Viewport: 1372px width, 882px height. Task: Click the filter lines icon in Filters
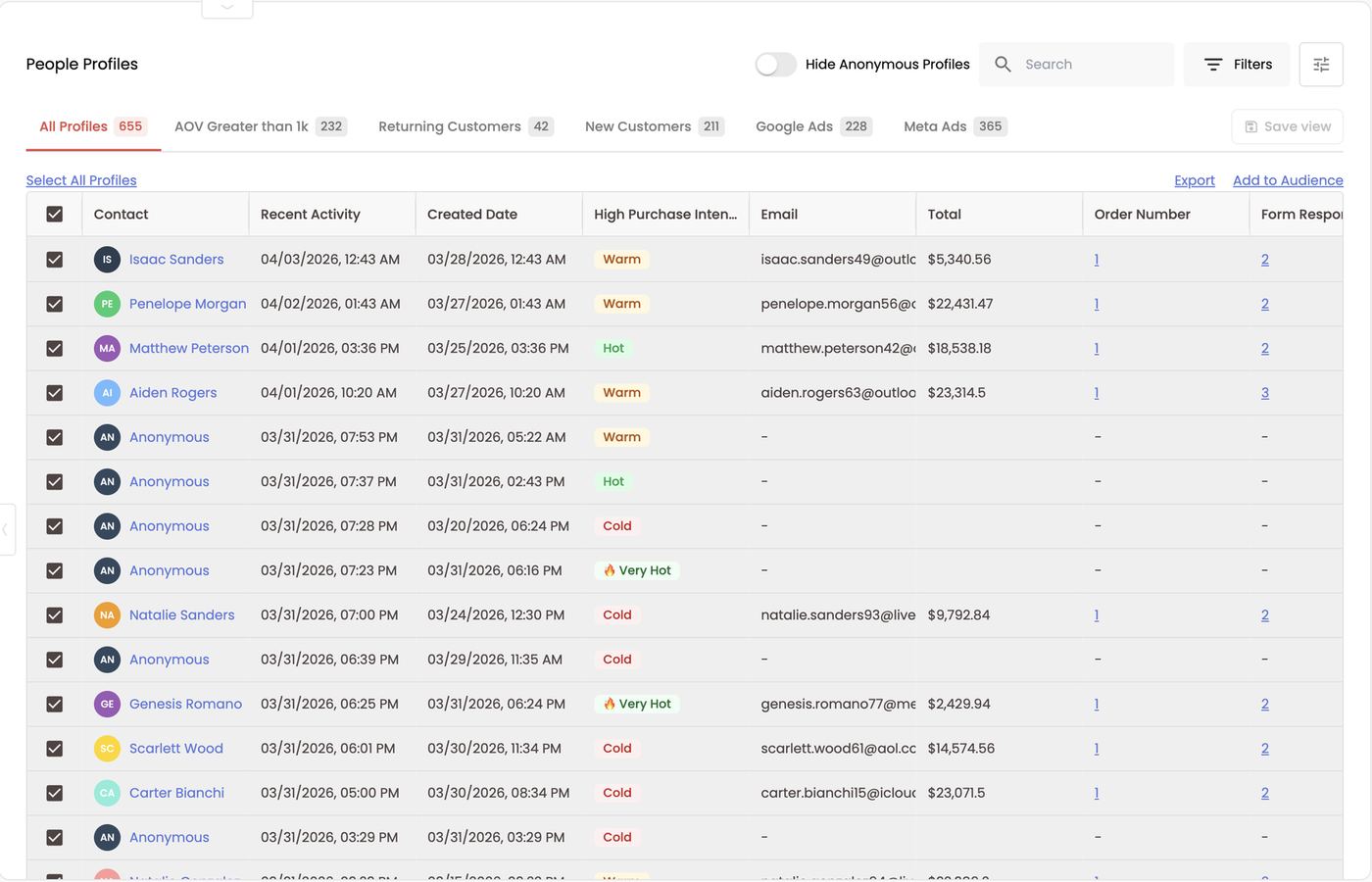1213,65
